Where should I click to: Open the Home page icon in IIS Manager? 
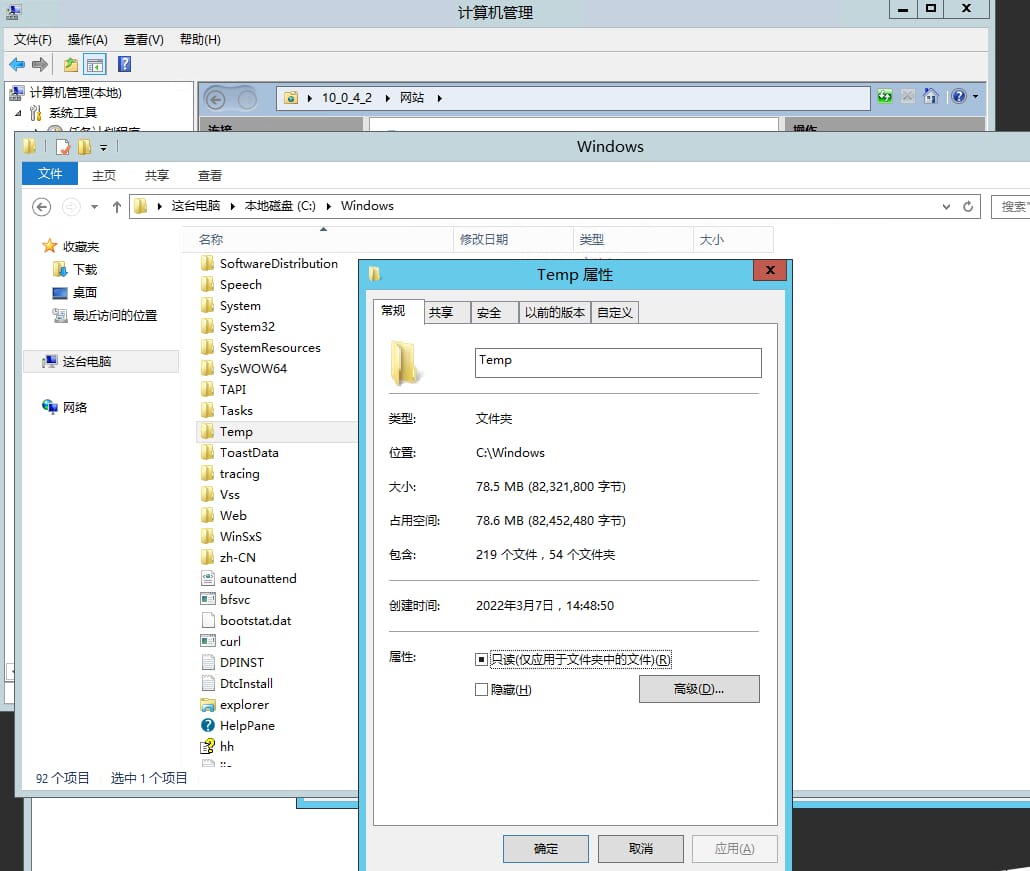930,96
